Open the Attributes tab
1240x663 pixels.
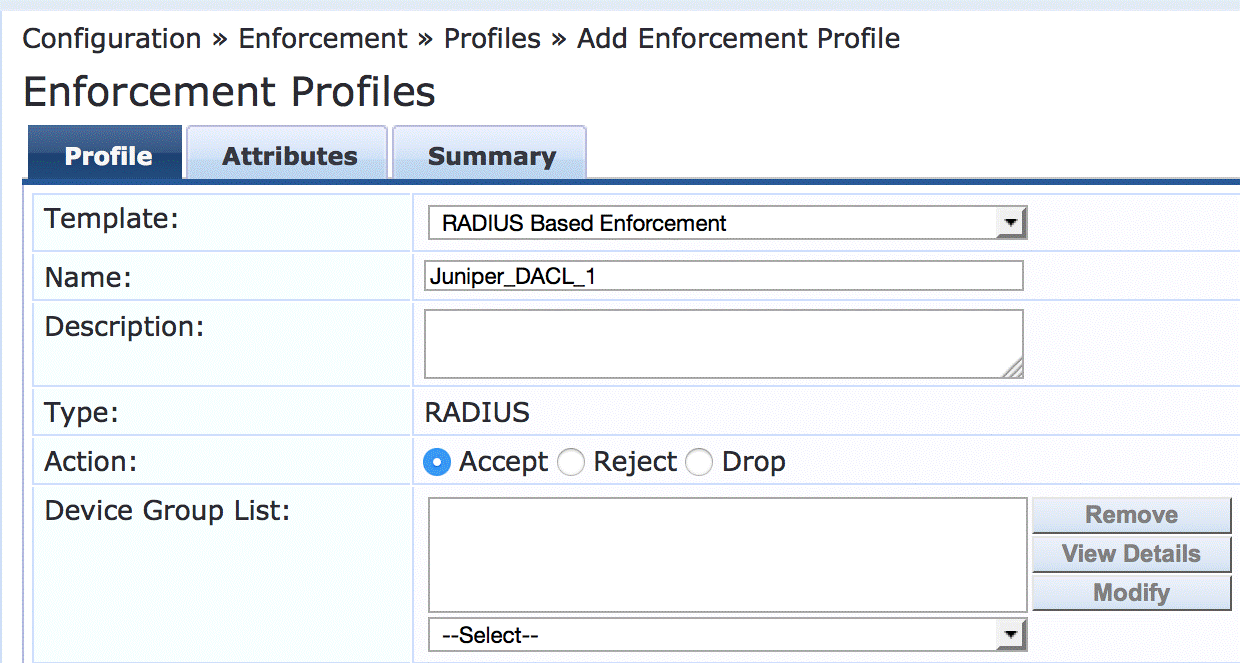[x=289, y=156]
